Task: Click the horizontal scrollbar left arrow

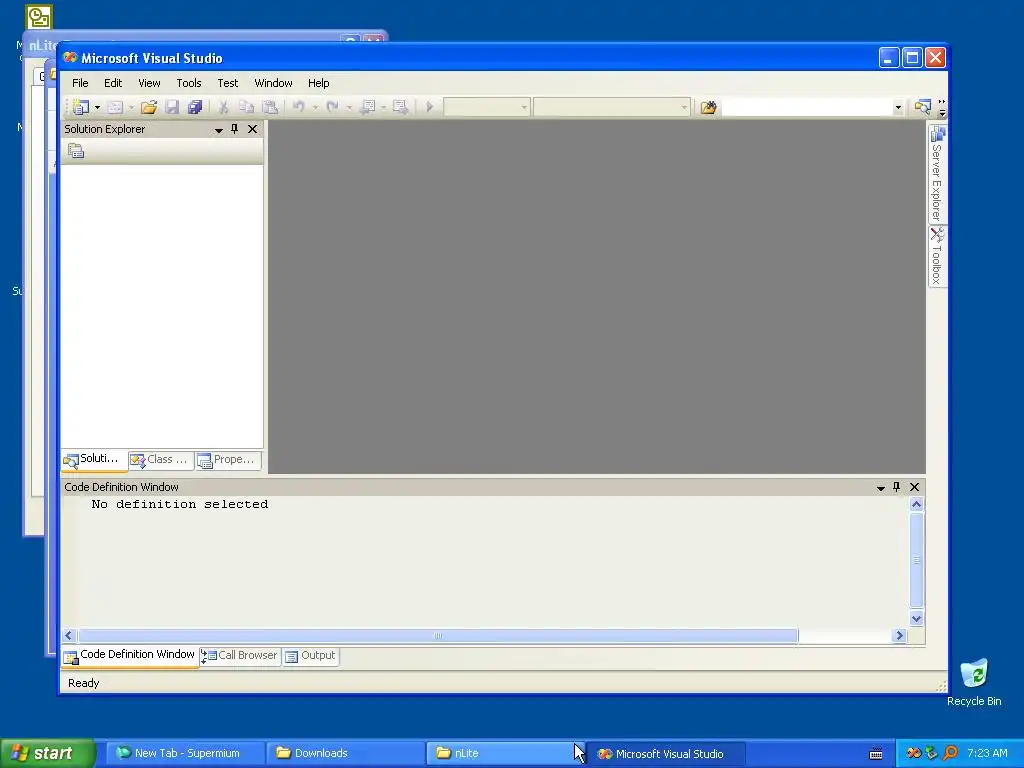Action: click(69, 635)
